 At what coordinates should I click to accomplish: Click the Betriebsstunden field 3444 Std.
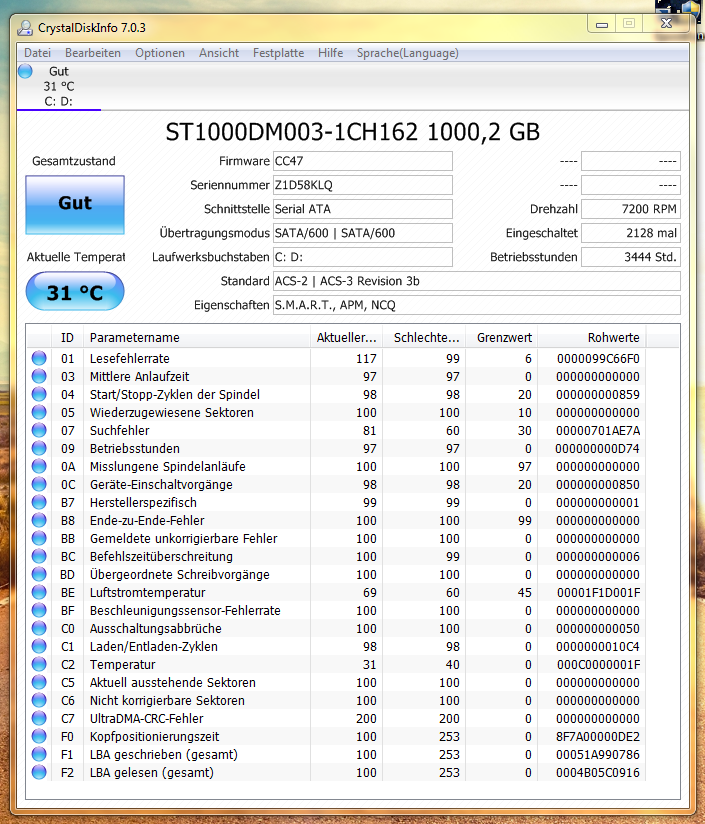[630, 257]
